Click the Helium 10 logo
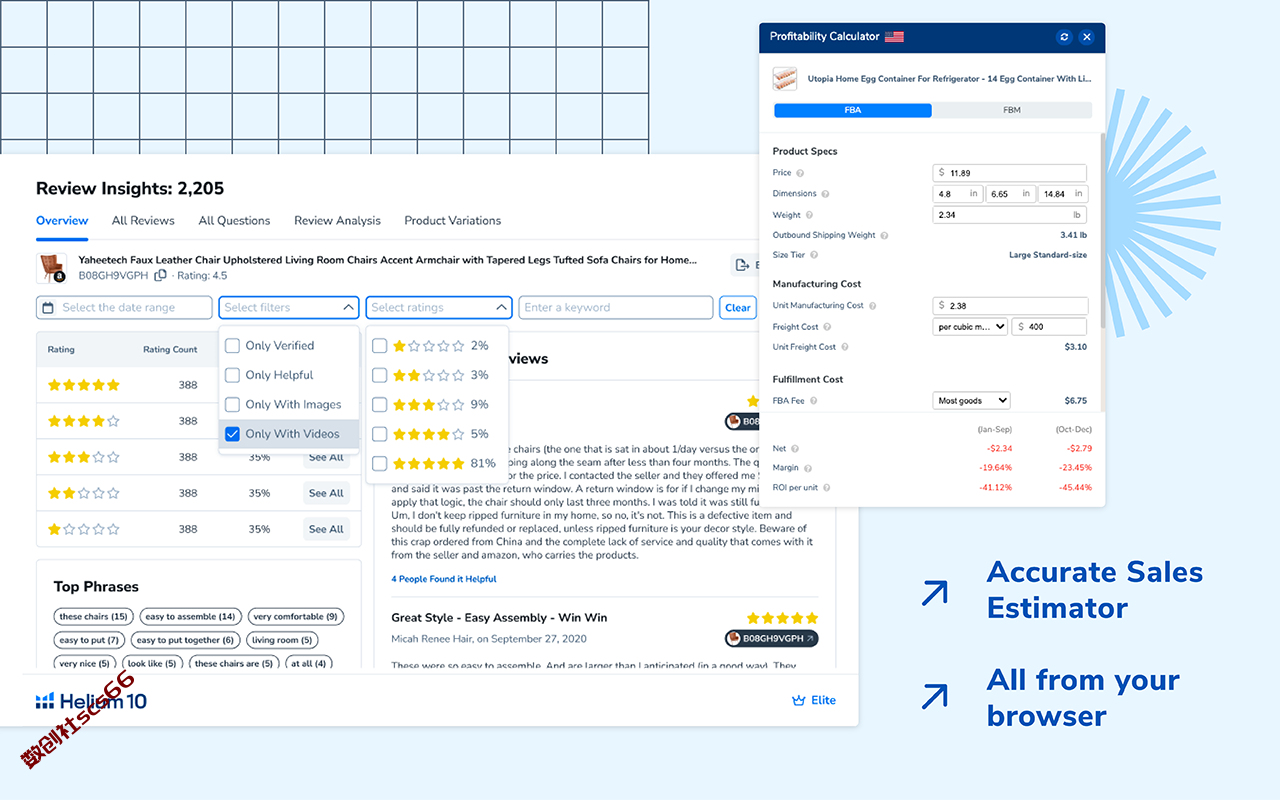 click(x=91, y=701)
